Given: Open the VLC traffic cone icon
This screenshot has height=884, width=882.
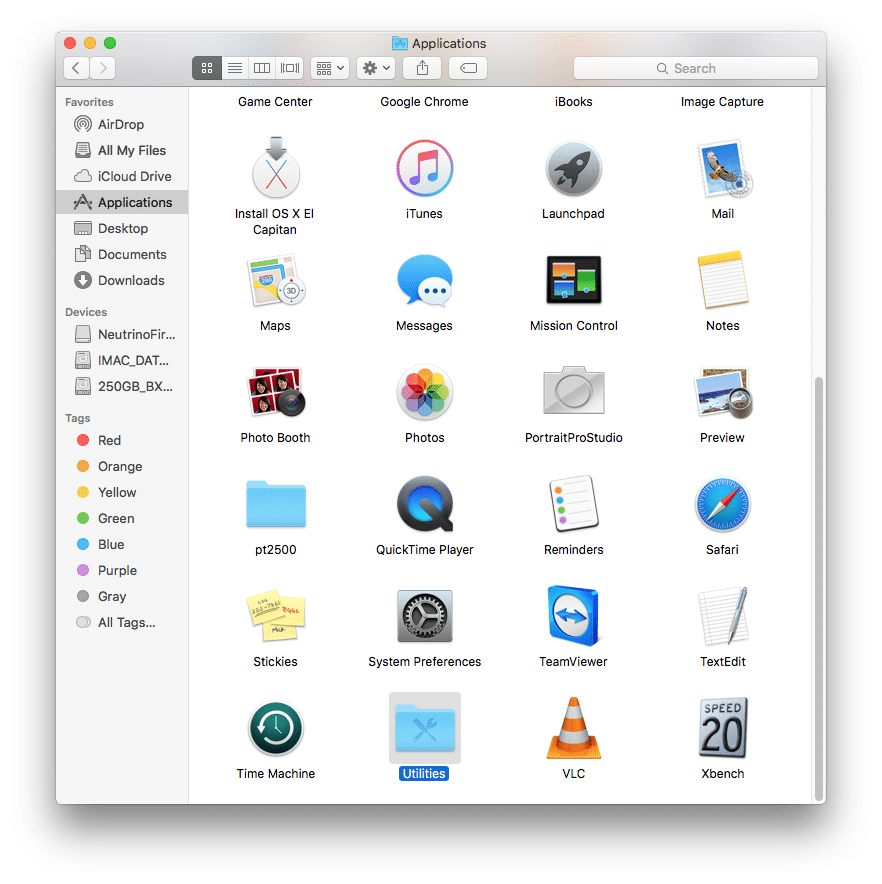Looking at the screenshot, I should pos(573,729).
